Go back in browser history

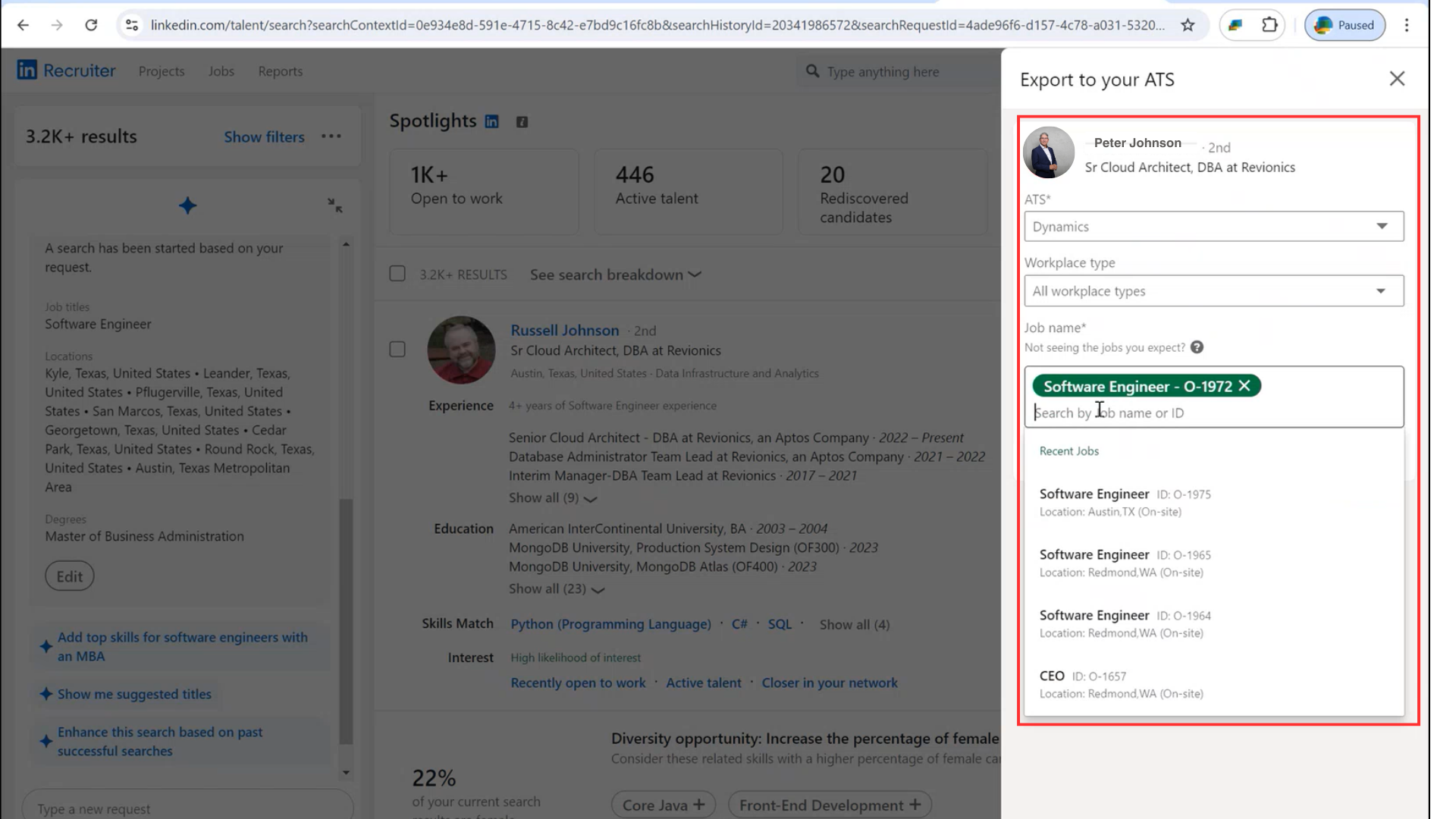click(23, 25)
